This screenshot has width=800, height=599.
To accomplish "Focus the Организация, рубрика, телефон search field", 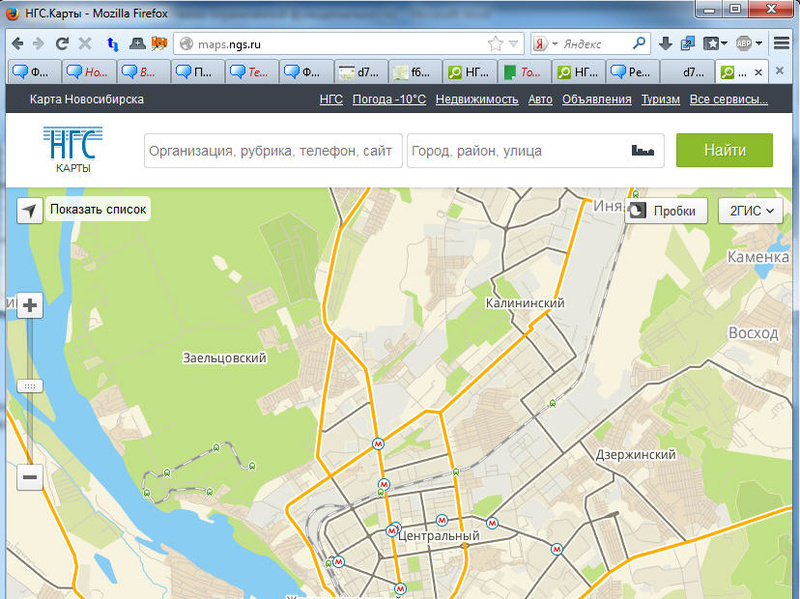I will point(272,150).
